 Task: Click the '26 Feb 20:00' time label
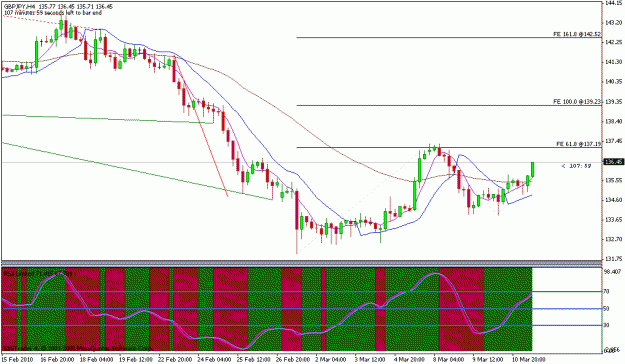click(293, 360)
